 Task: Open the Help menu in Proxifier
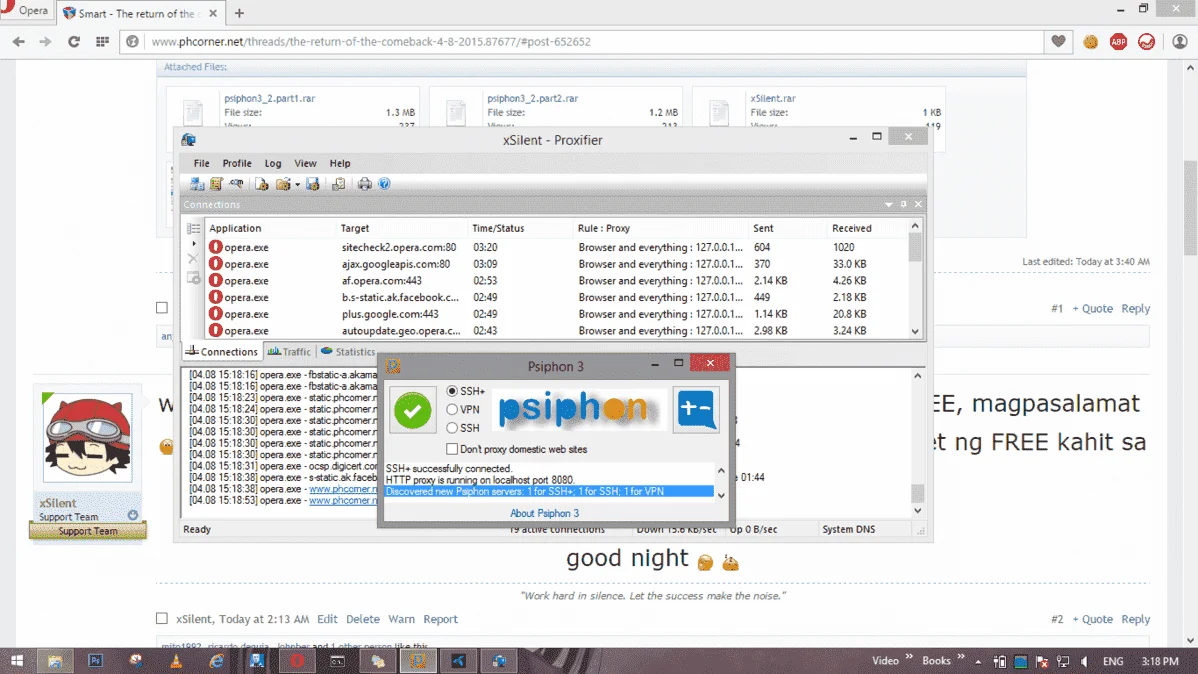[340, 164]
